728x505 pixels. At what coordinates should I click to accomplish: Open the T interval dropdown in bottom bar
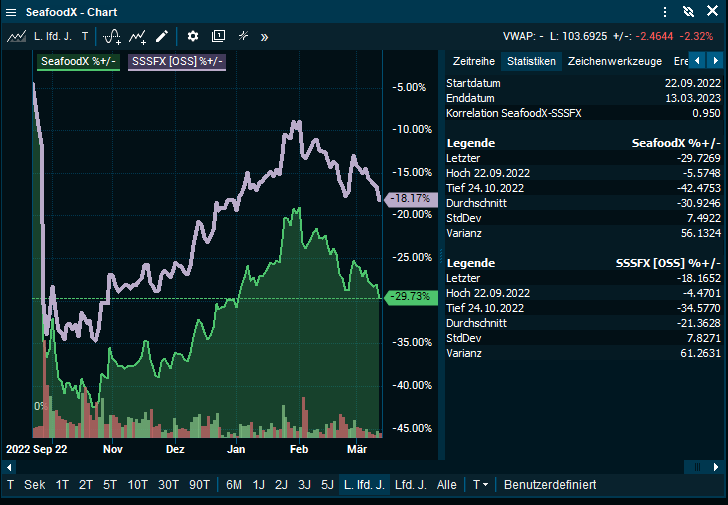pyautogui.click(x=481, y=485)
